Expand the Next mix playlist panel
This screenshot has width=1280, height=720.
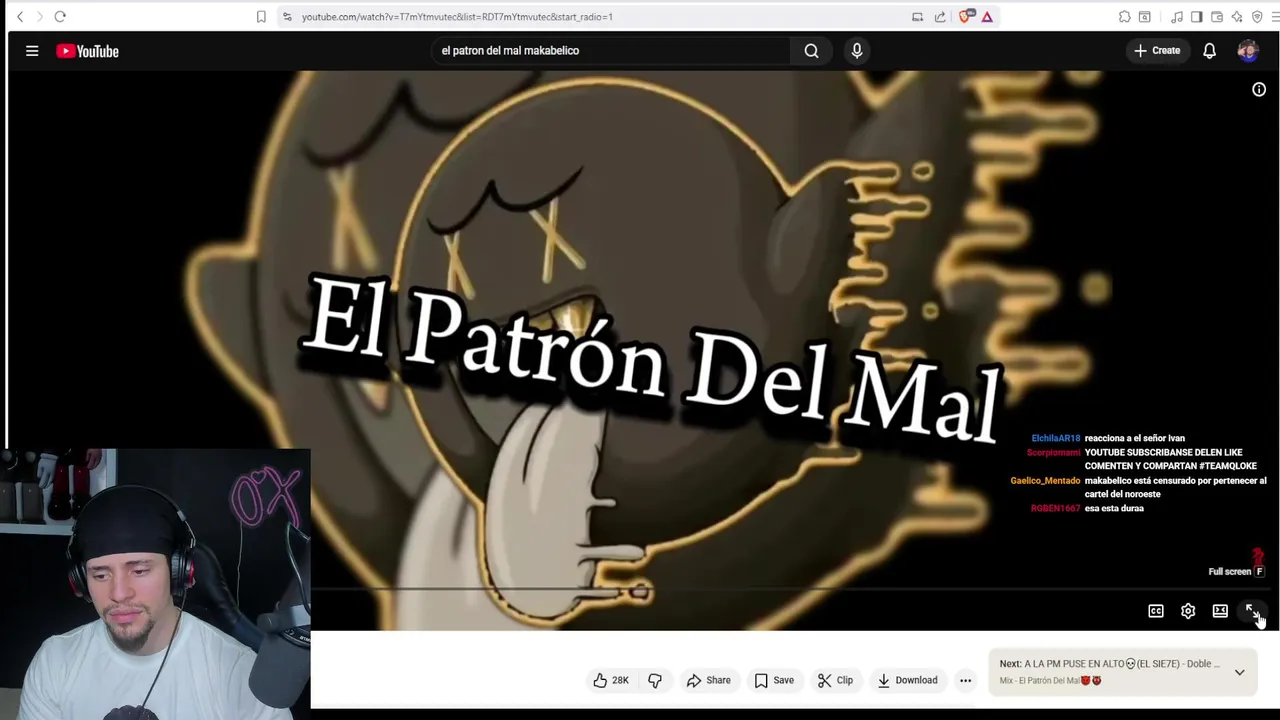point(1239,672)
